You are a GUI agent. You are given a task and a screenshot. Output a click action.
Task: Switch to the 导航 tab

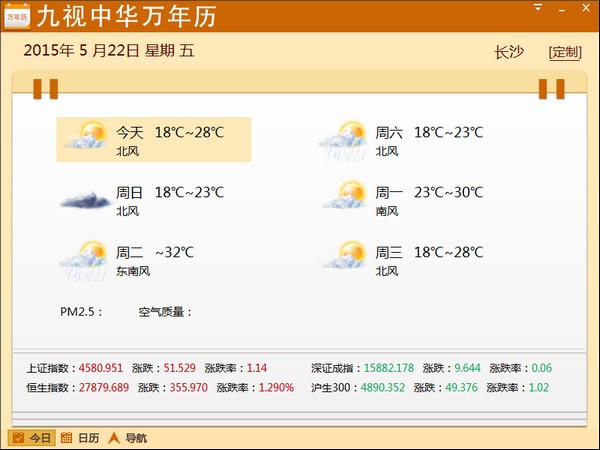click(x=127, y=438)
